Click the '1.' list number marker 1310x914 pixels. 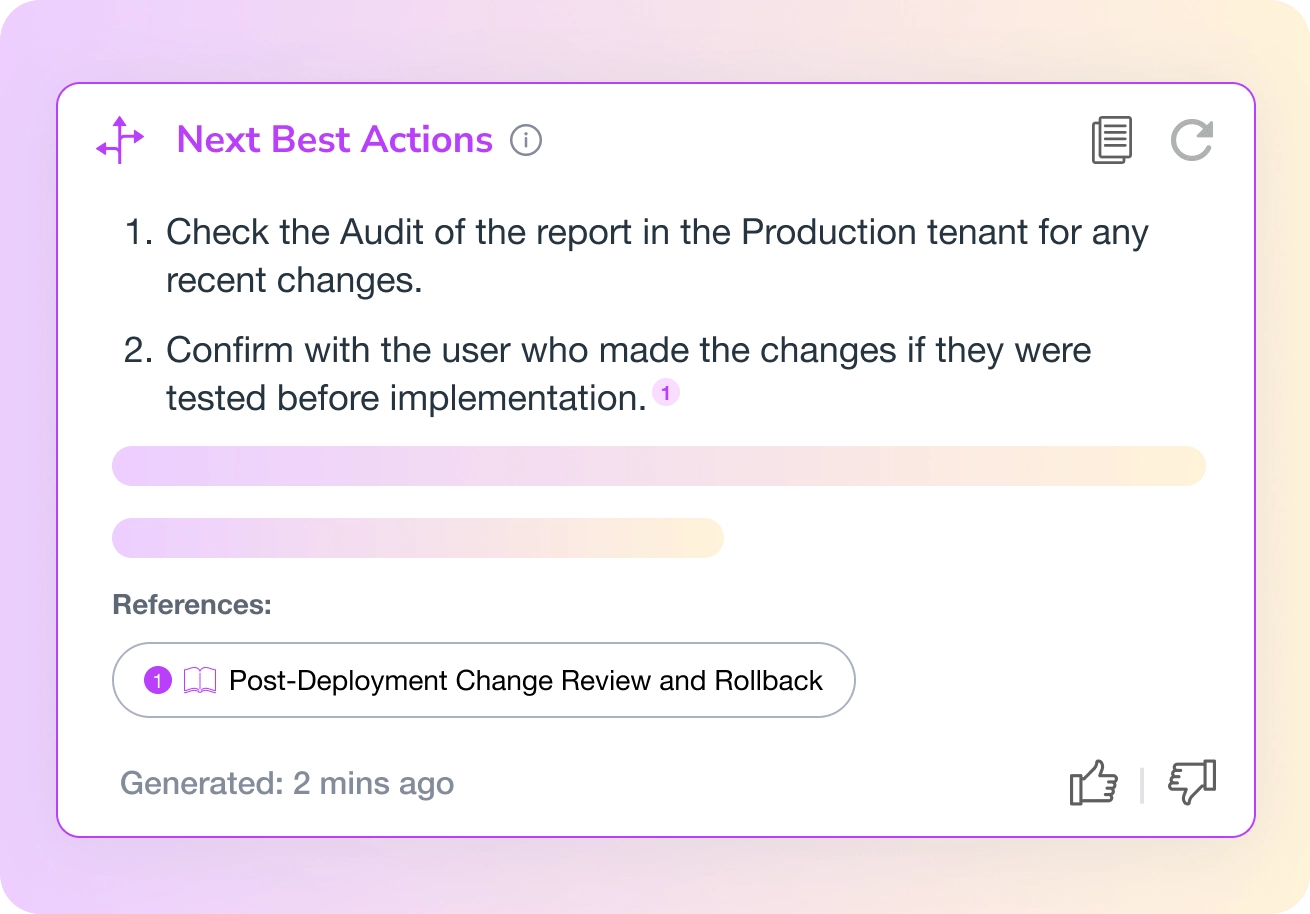click(x=140, y=233)
